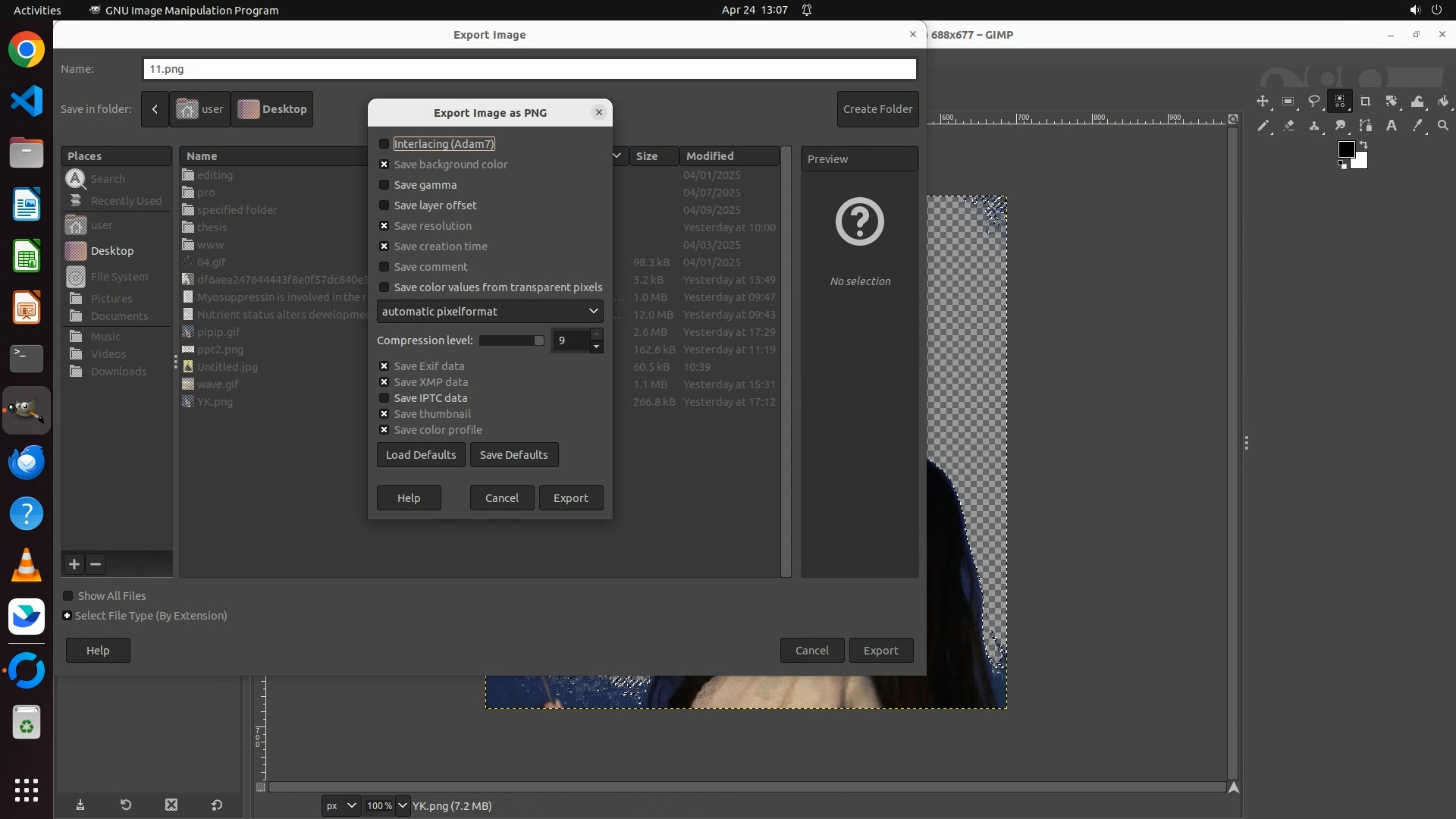Open Desktop in the Places sidebar

[111, 251]
